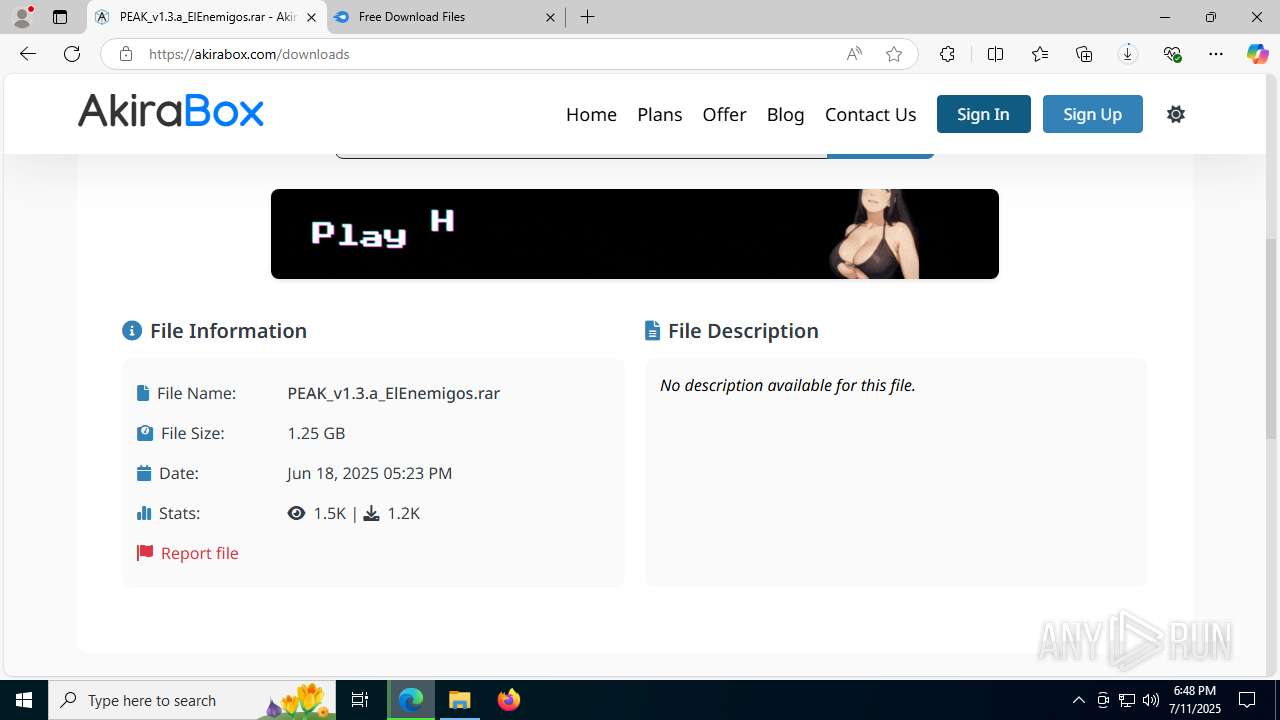Open File Explorer from taskbar
This screenshot has width=1280, height=720.
460,700
